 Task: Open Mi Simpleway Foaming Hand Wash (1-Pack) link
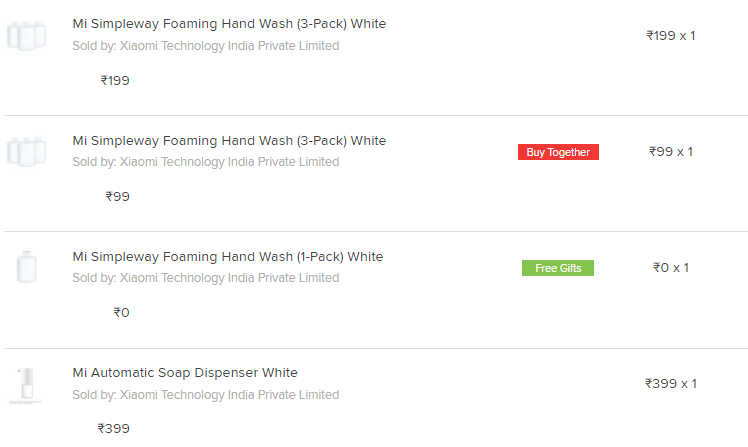[x=228, y=257]
